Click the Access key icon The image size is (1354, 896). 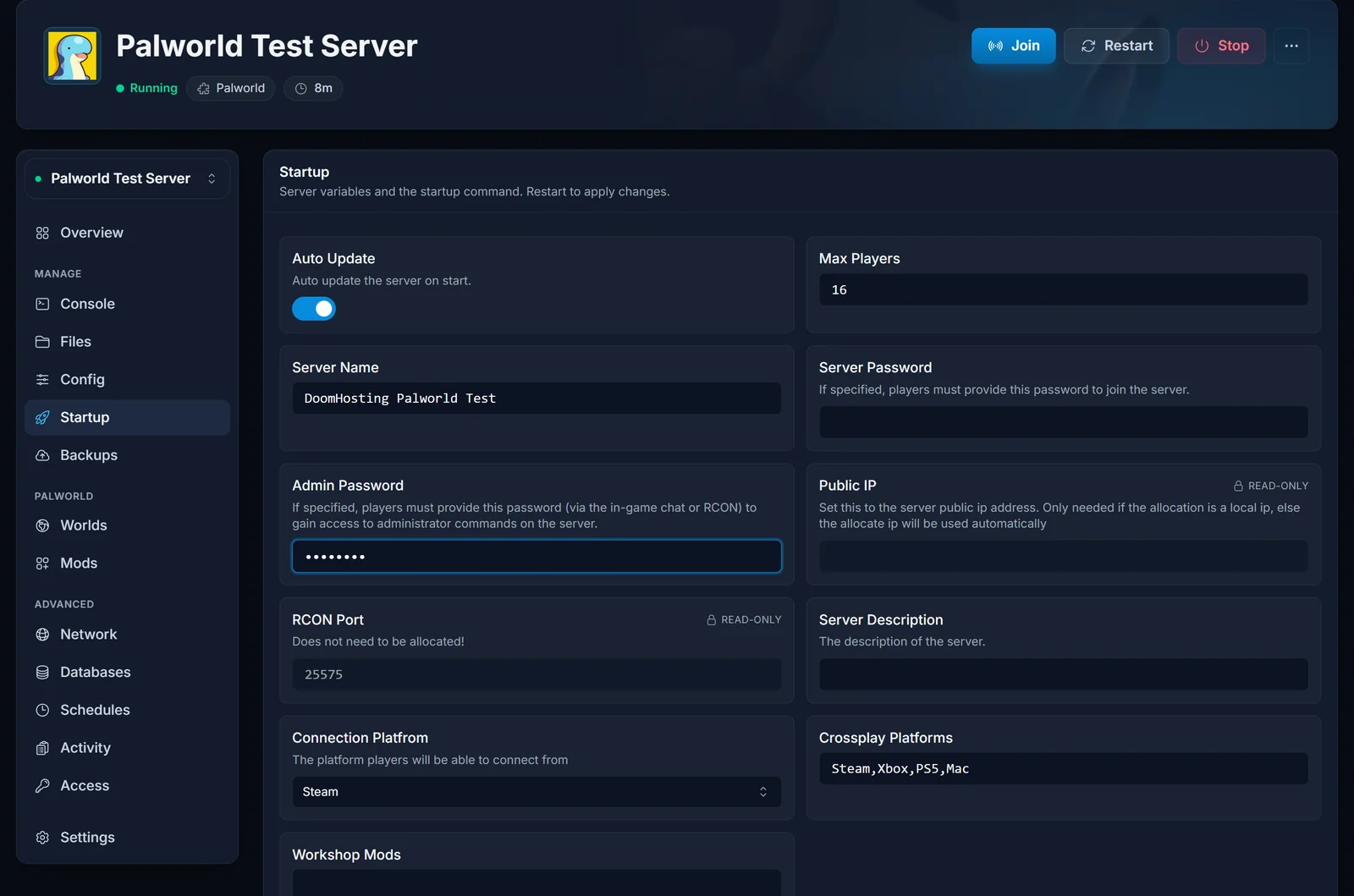[x=42, y=786]
